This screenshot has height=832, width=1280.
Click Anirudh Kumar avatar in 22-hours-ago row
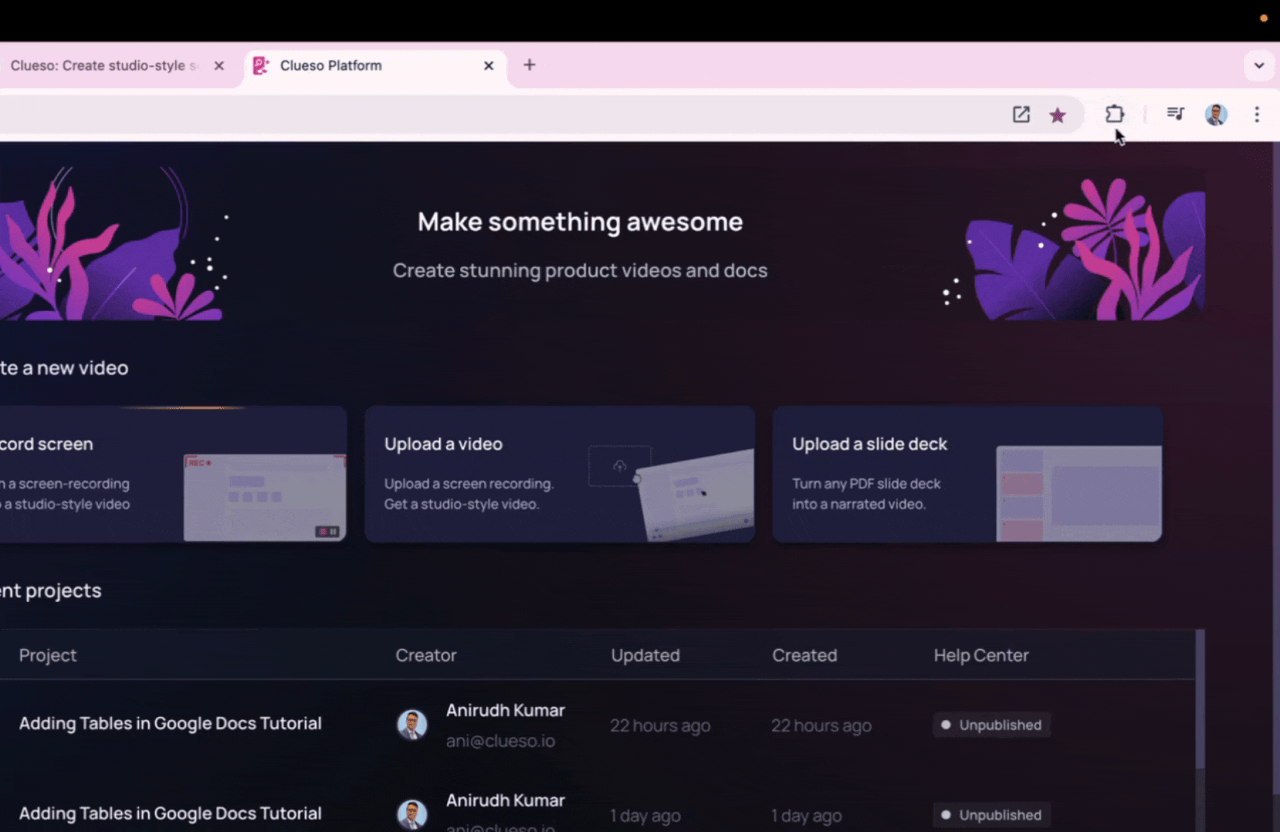(x=412, y=725)
